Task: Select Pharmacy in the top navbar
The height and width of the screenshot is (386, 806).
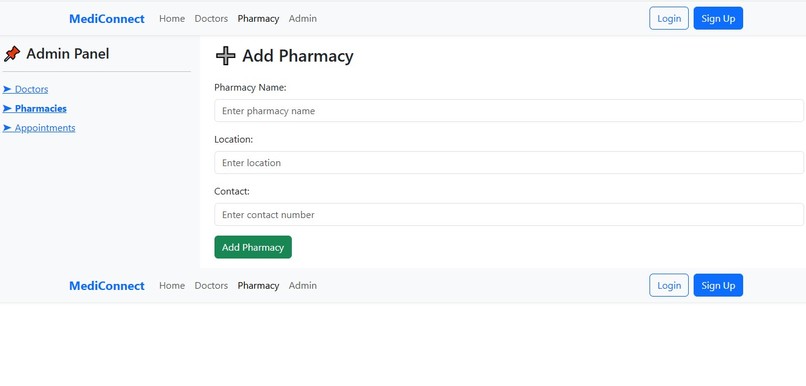Action: 258,19
